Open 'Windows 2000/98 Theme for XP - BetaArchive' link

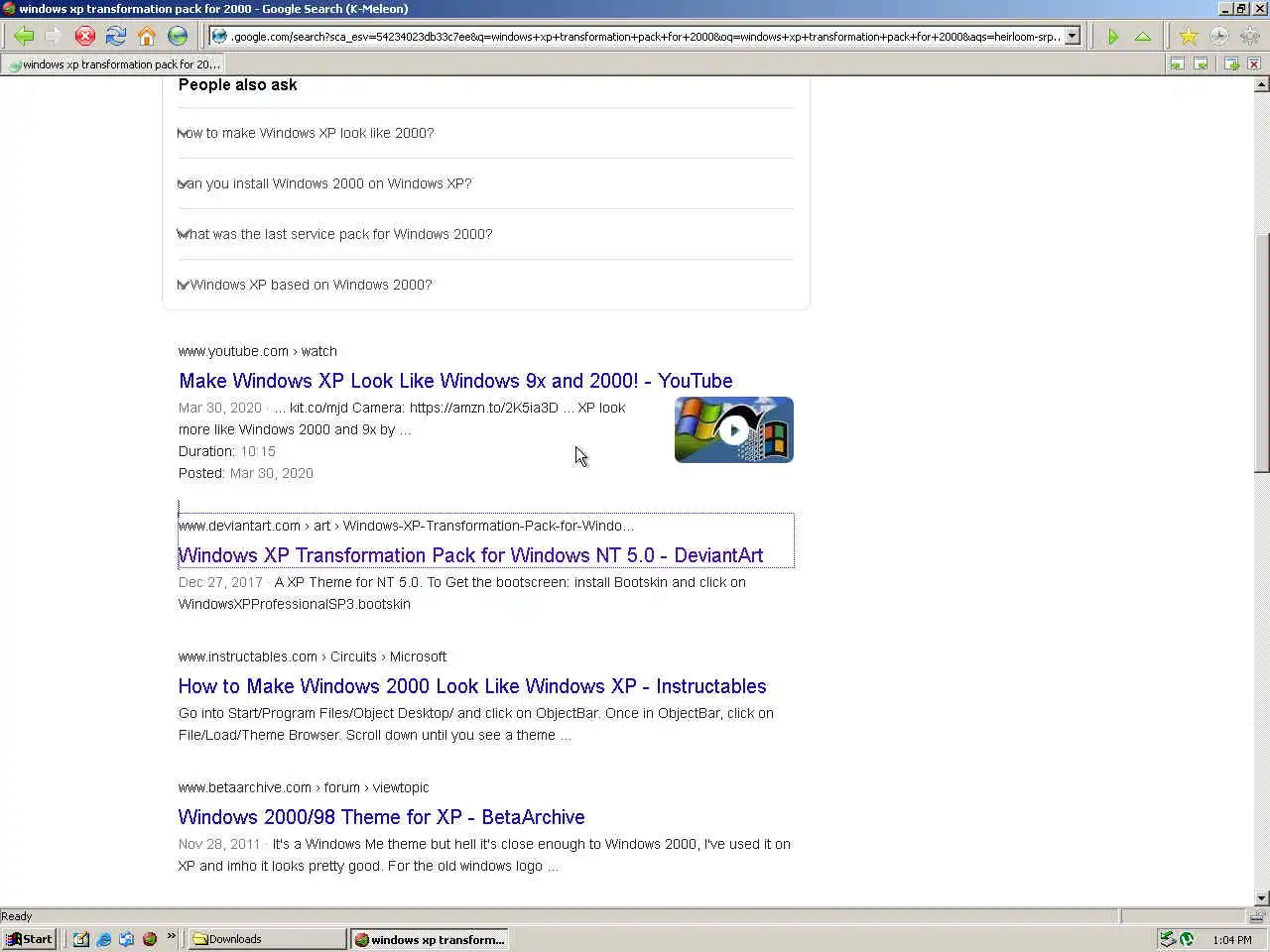(382, 817)
